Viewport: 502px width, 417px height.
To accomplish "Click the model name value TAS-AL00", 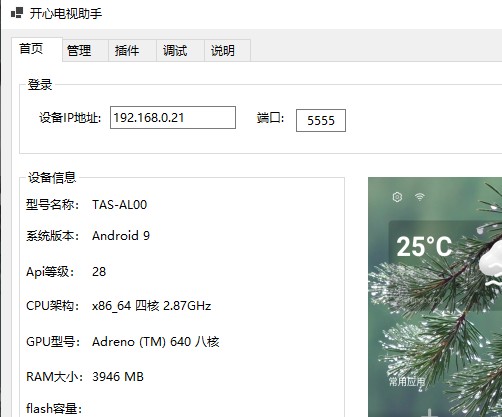I will pyautogui.click(x=119, y=205).
